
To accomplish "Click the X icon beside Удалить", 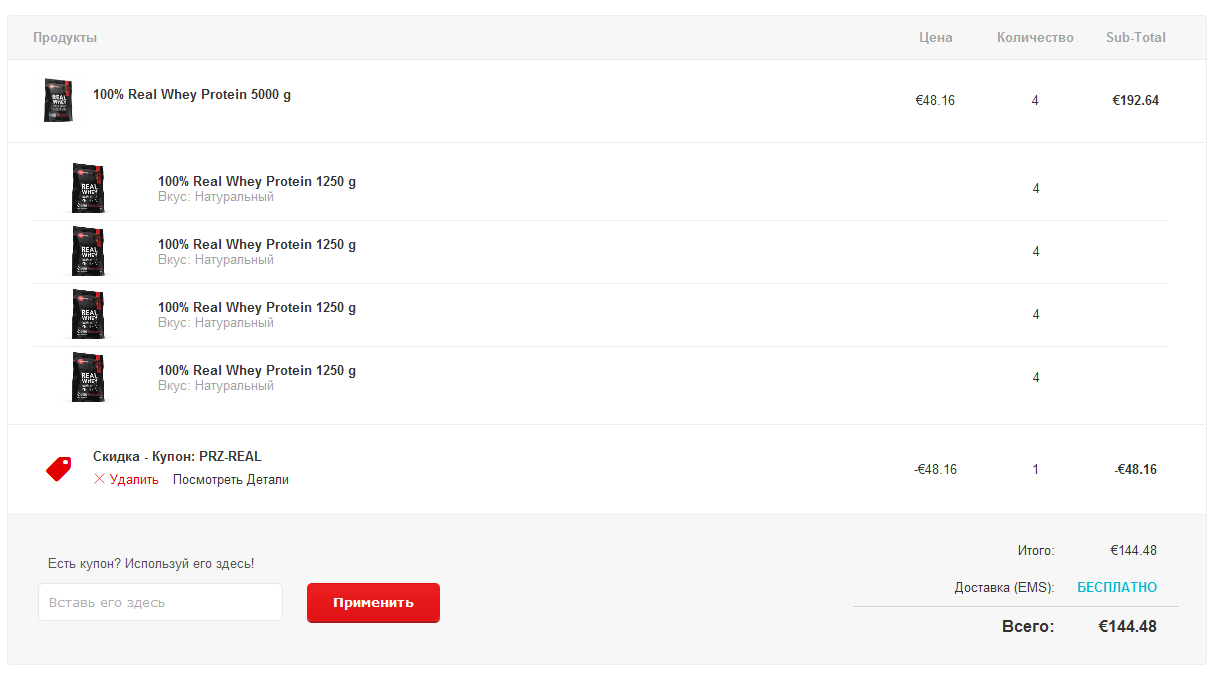I will [x=99, y=479].
